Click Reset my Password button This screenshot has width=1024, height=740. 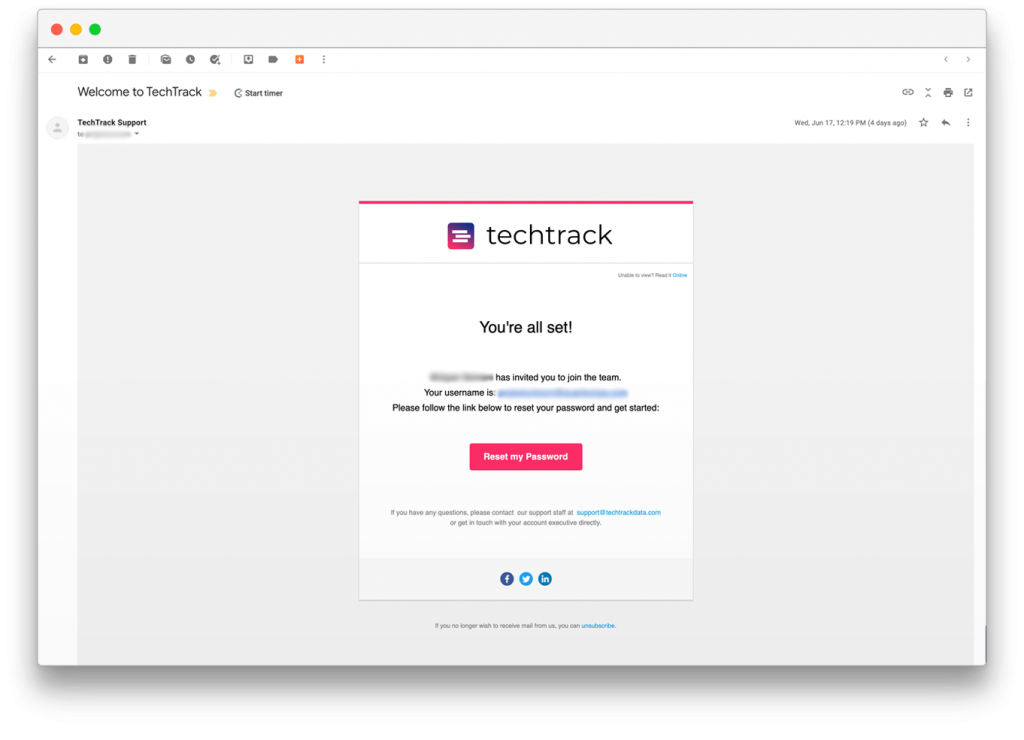point(526,457)
